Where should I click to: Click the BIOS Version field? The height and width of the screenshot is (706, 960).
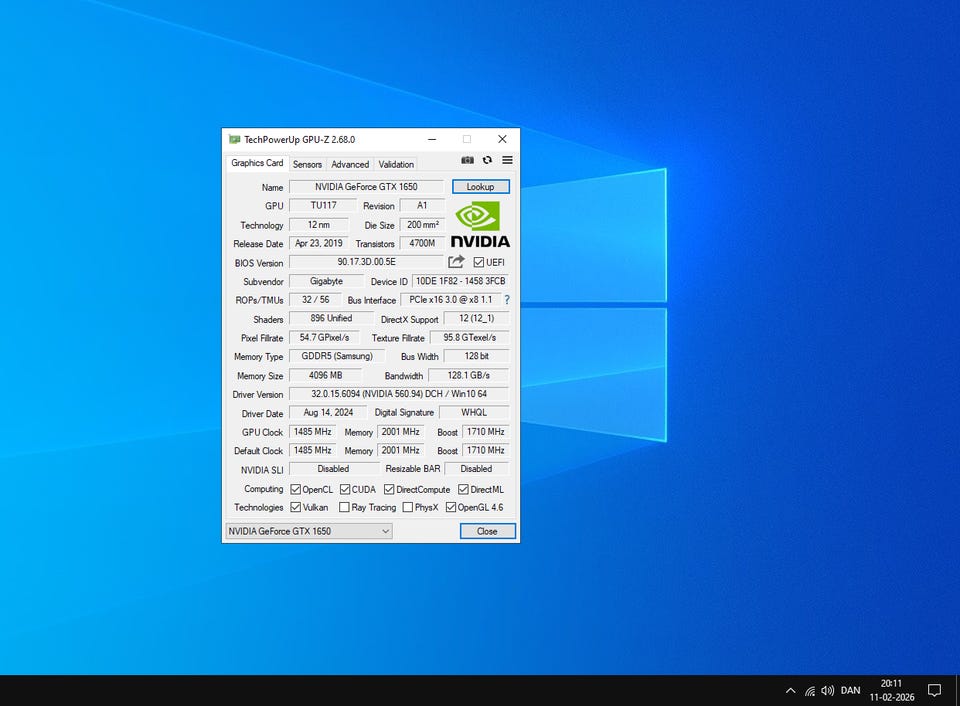[365, 262]
